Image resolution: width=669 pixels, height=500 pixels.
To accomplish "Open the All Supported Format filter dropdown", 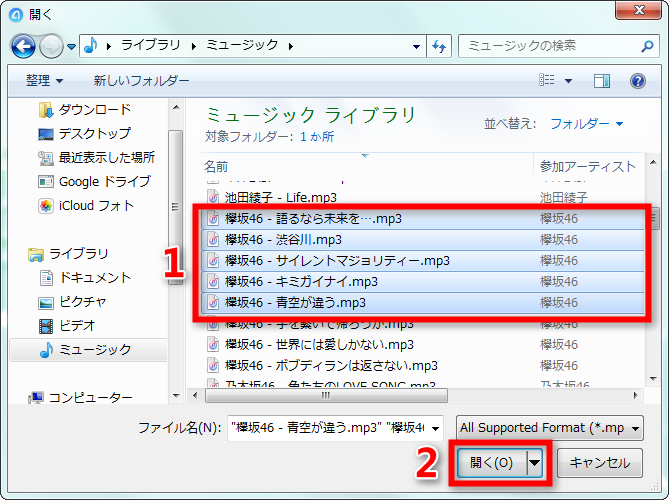I will 550,427.
